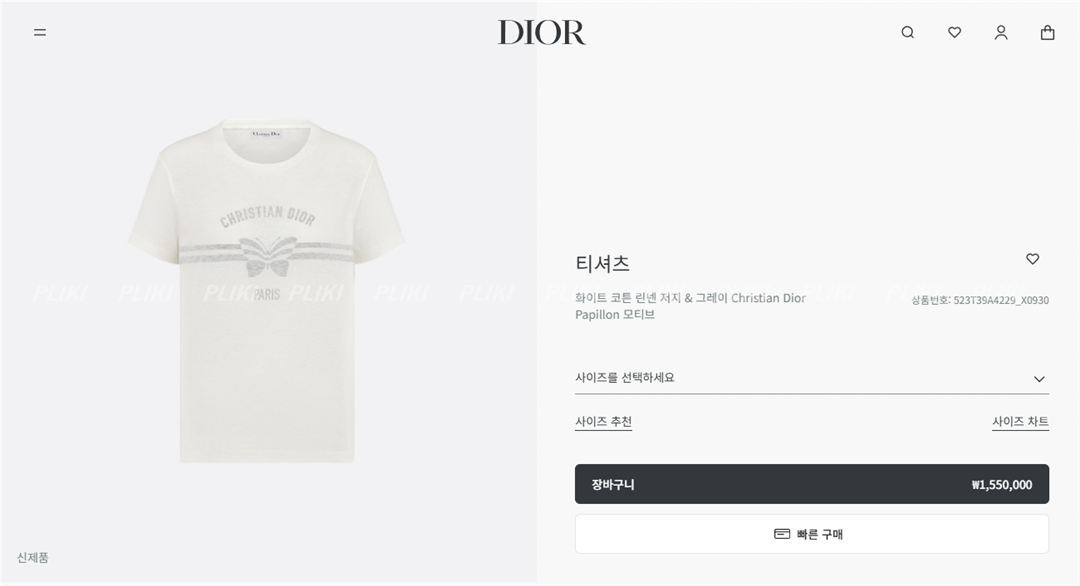Viewport: 1080px width, 586px height.
Task: Click the search magnifier icon
Action: pos(908,32)
